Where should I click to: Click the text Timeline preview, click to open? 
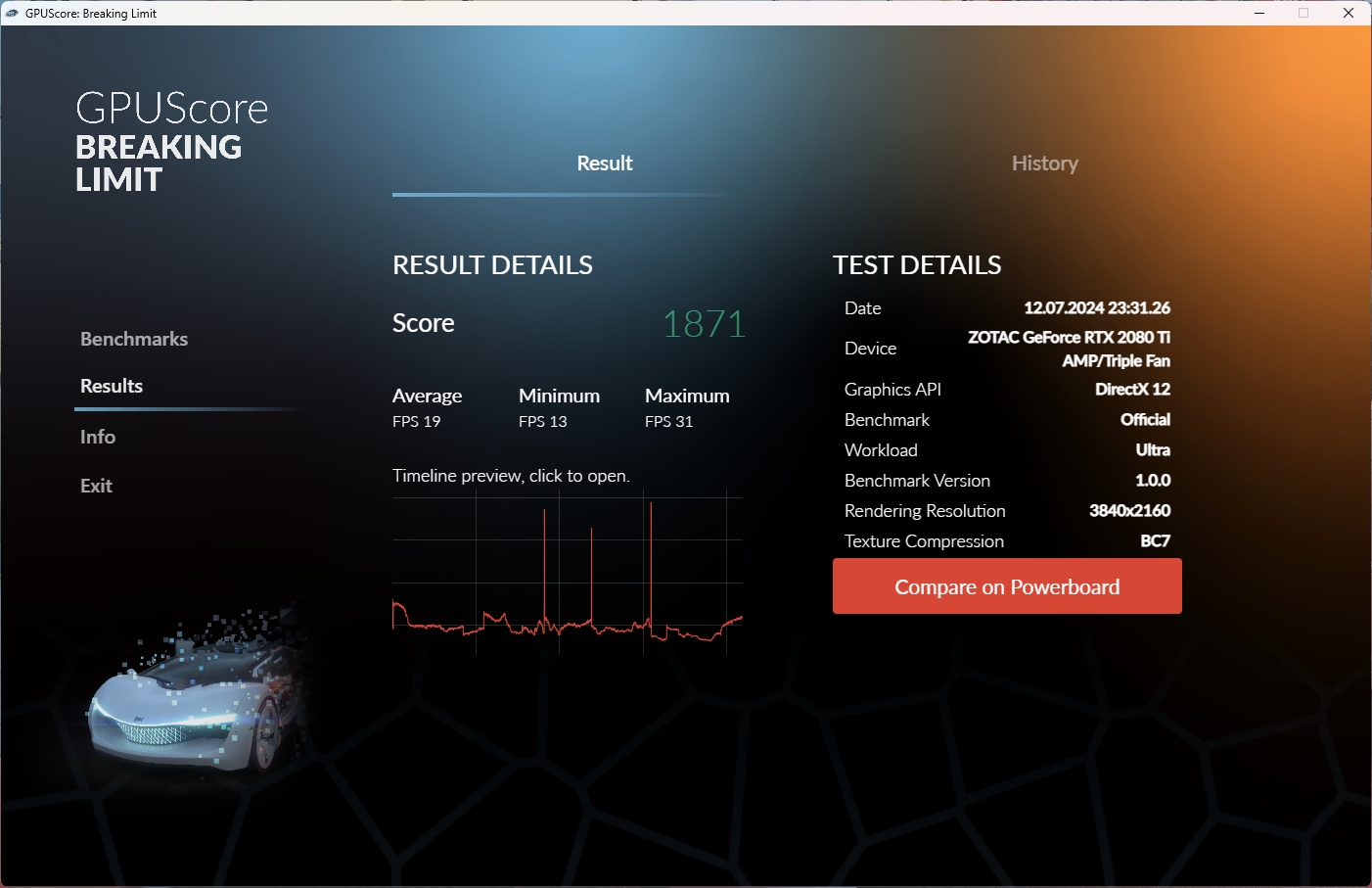point(511,475)
